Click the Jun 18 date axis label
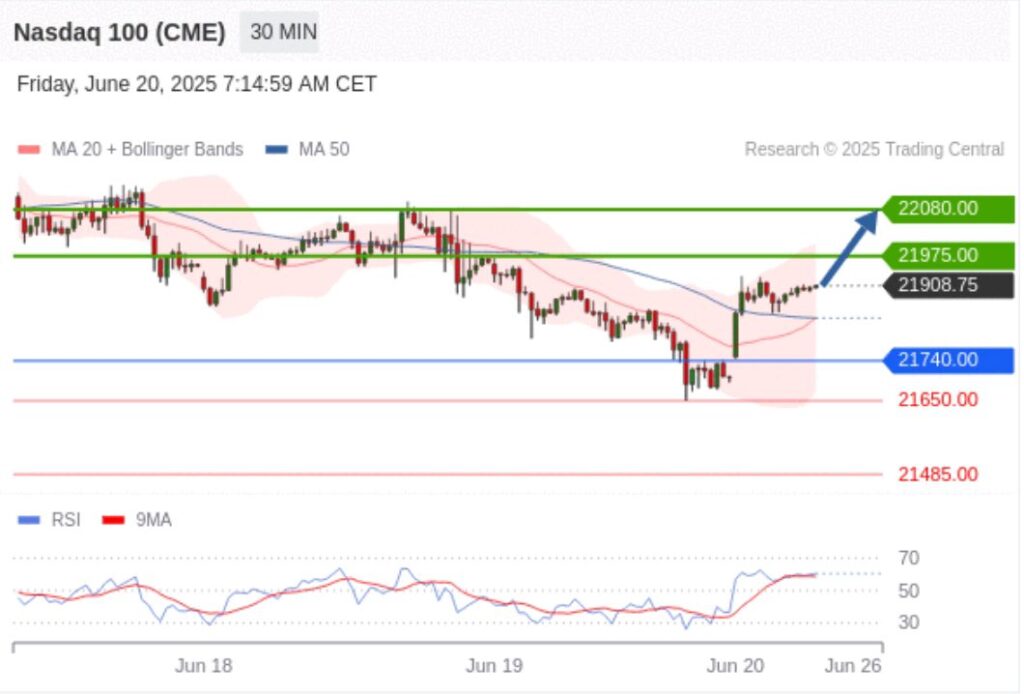This screenshot has width=1024, height=694. [203, 666]
